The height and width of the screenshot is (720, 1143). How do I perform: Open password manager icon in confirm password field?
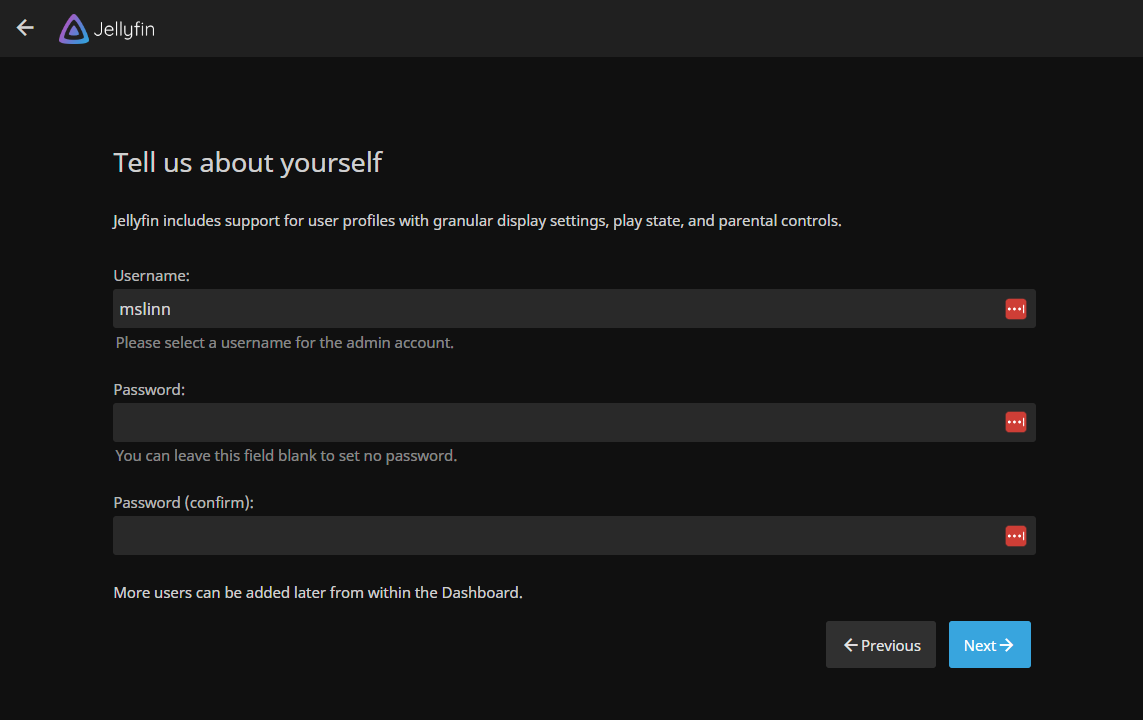click(x=1015, y=536)
